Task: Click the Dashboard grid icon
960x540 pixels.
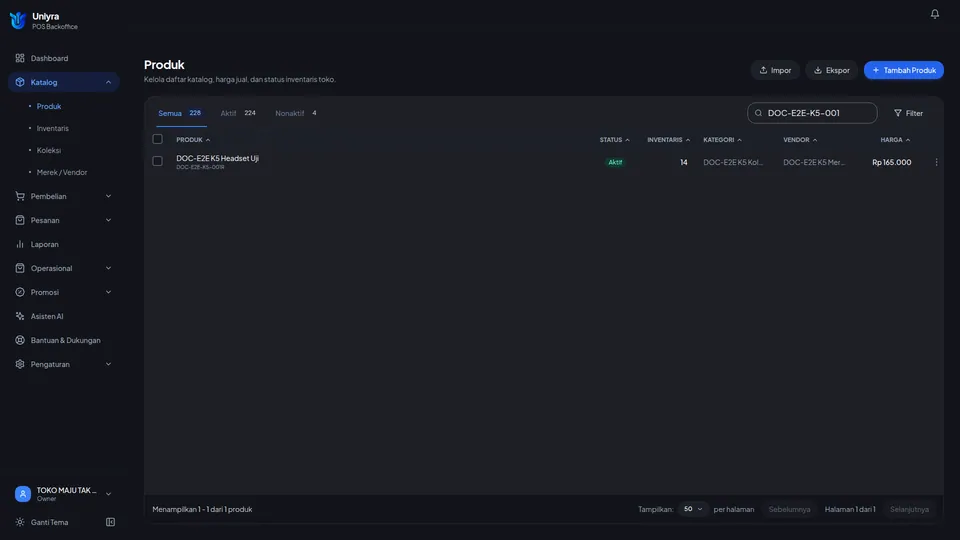Action: point(20,58)
